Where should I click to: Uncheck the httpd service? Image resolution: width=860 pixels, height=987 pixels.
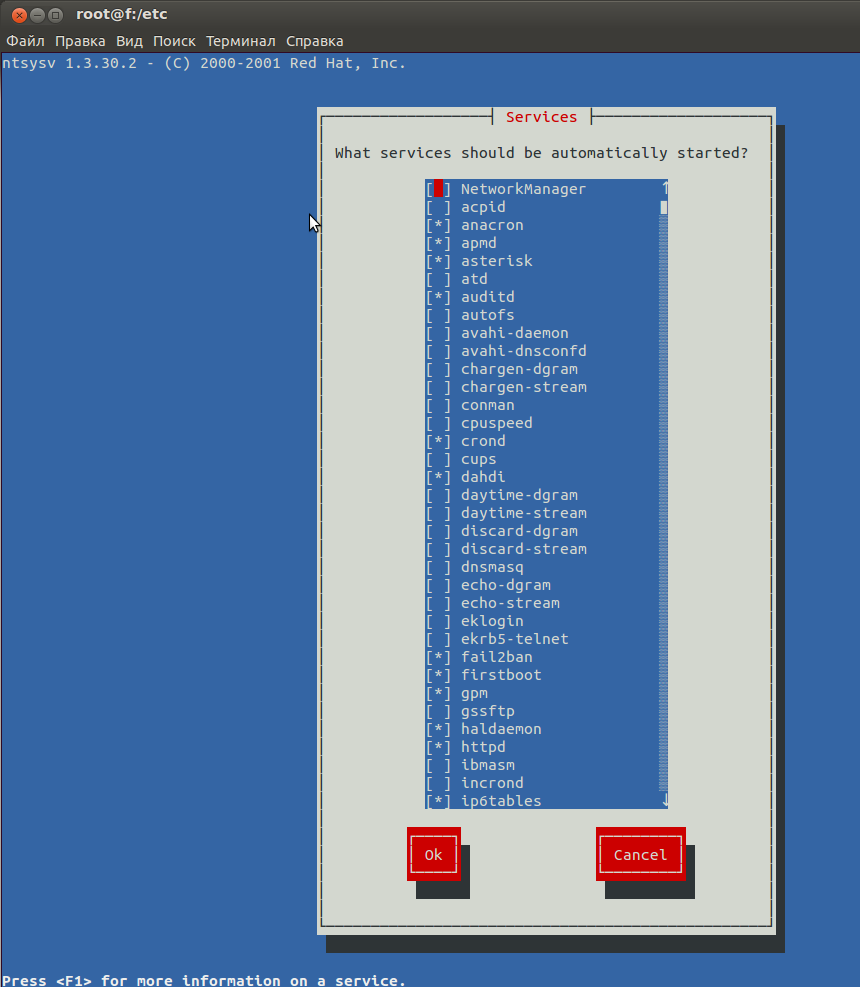(x=439, y=747)
